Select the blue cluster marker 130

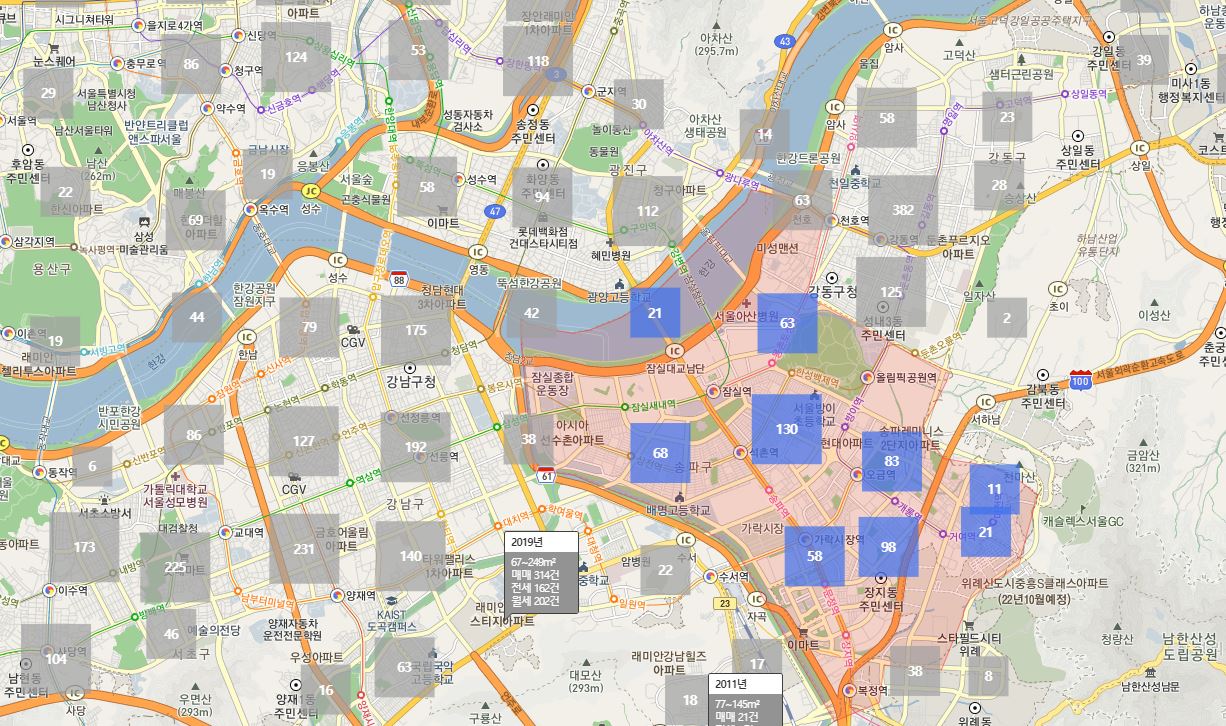(787, 430)
